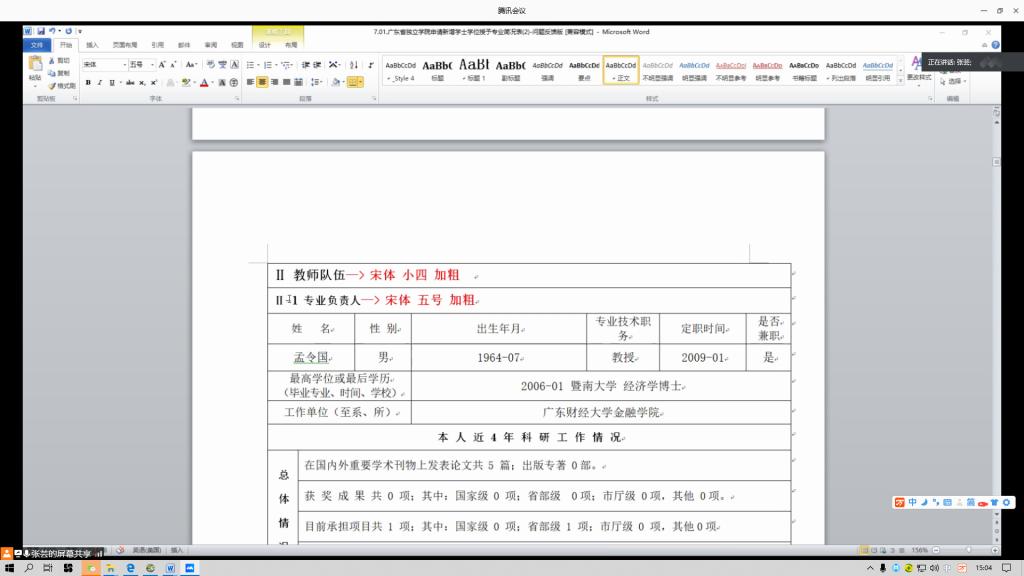Open Change Case Aa dropdown
The image size is (1024, 576).
[191, 65]
